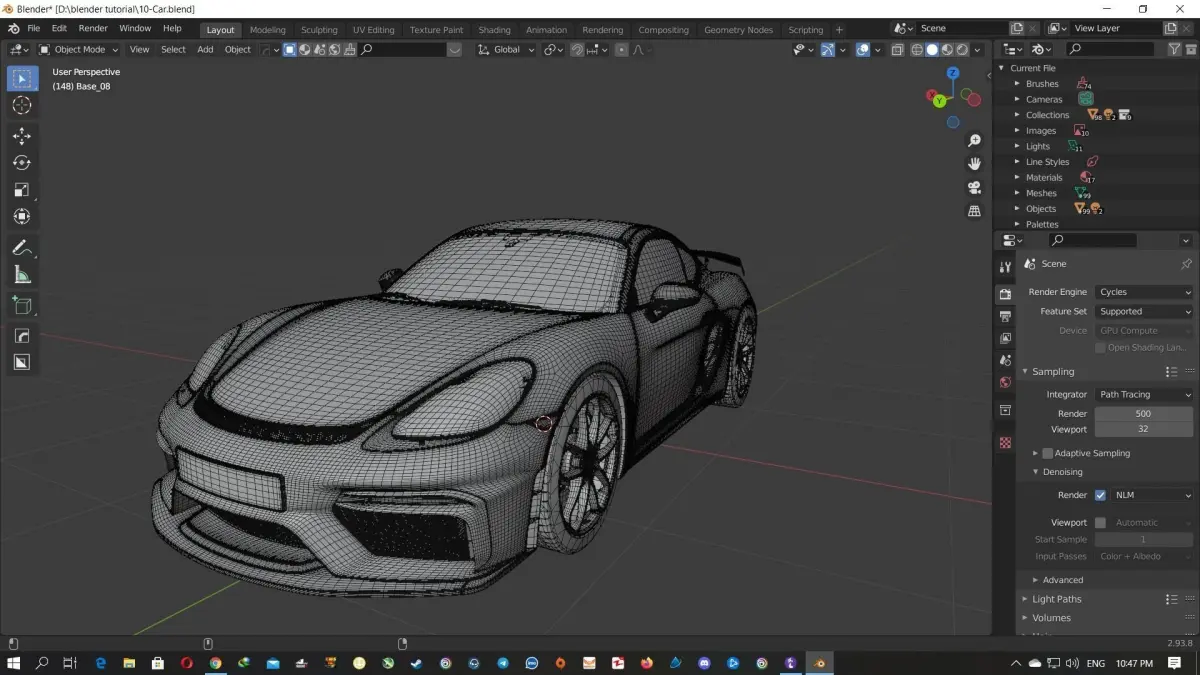
Task: Uncheck Render denoising checkbox
Action: [1100, 495]
